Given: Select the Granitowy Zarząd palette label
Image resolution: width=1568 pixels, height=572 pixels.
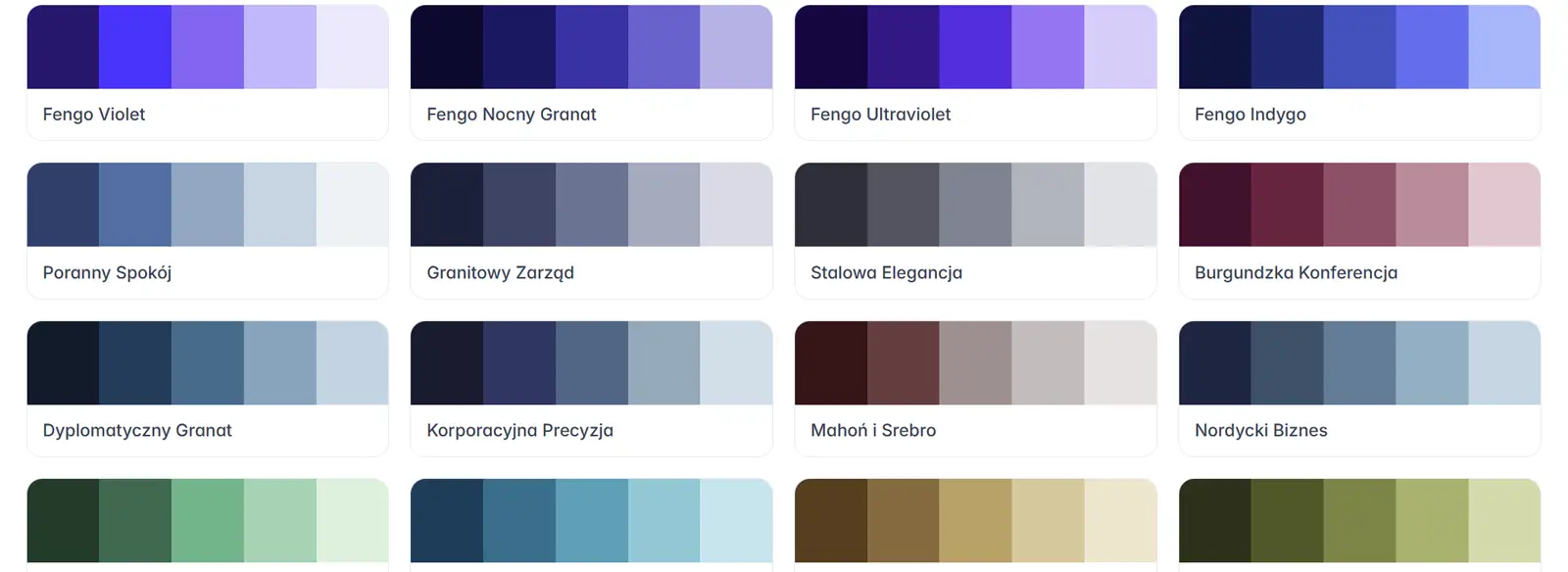Looking at the screenshot, I should 500,272.
